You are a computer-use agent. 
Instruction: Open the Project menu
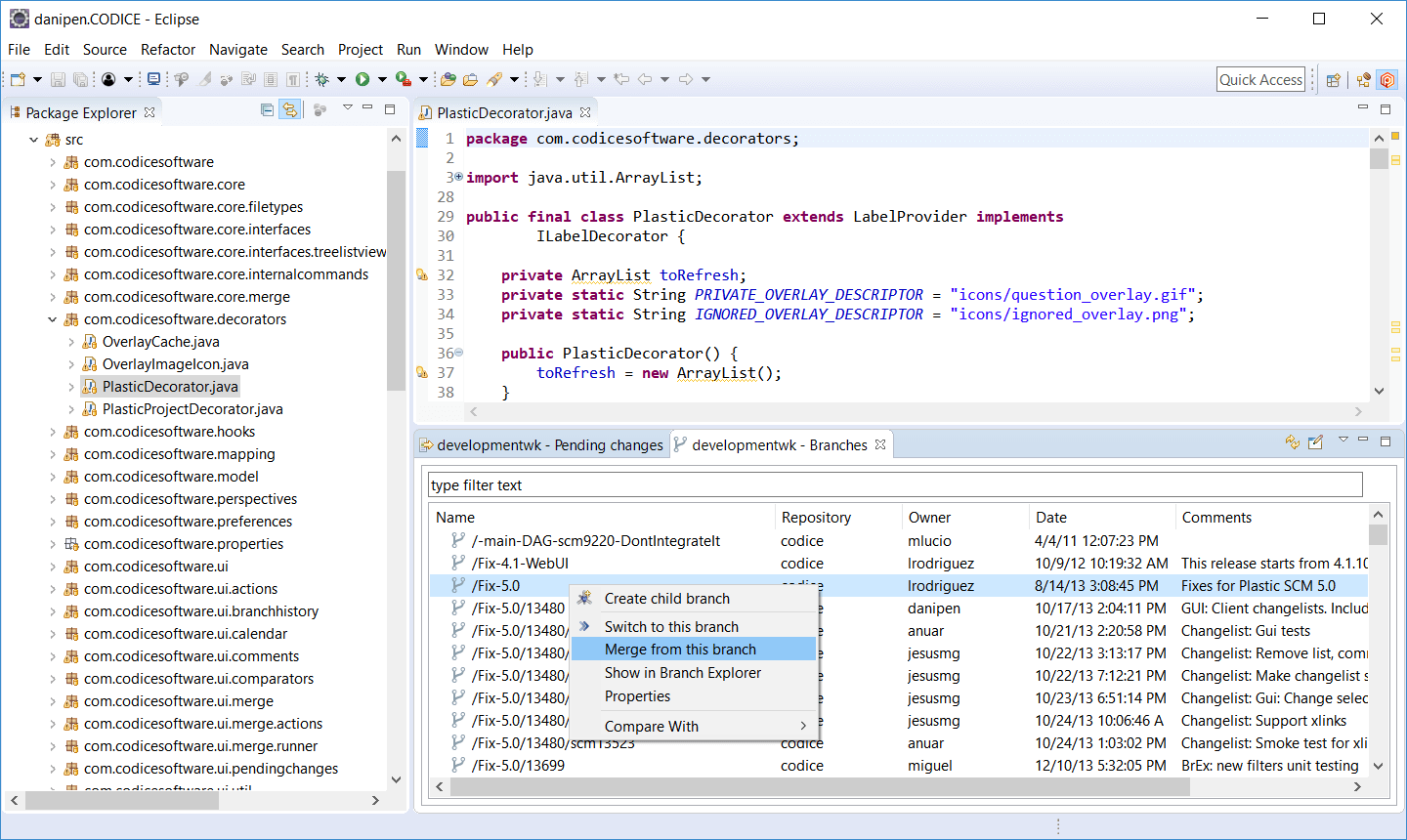pyautogui.click(x=361, y=49)
